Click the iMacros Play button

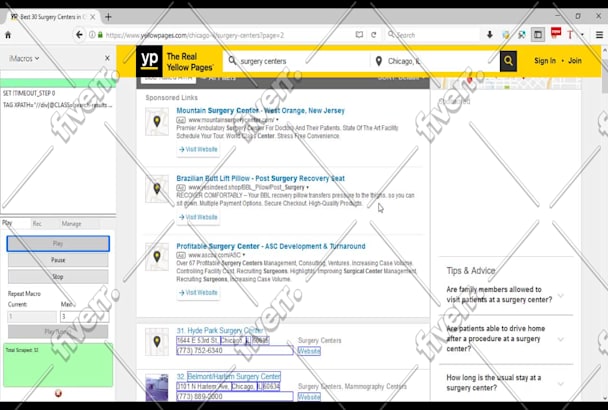[58, 244]
